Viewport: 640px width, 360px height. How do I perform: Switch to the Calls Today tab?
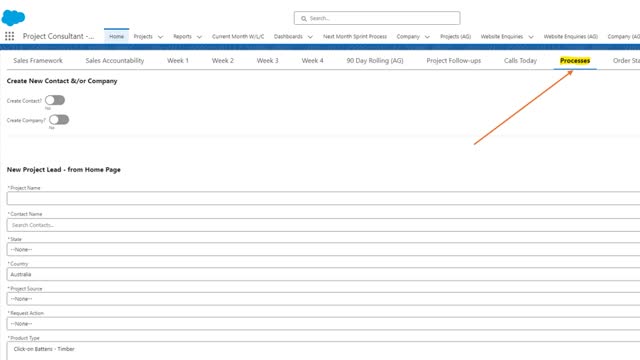point(520,60)
